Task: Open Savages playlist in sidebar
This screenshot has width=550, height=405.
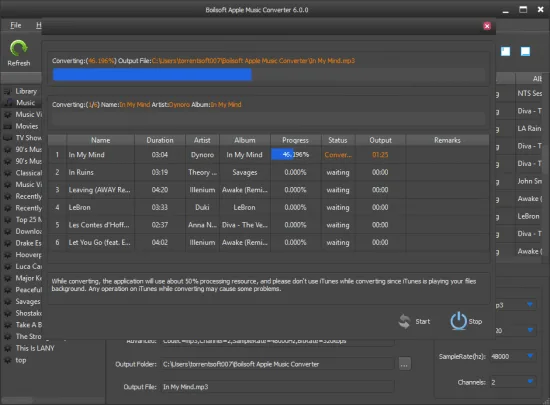Action: point(28,302)
